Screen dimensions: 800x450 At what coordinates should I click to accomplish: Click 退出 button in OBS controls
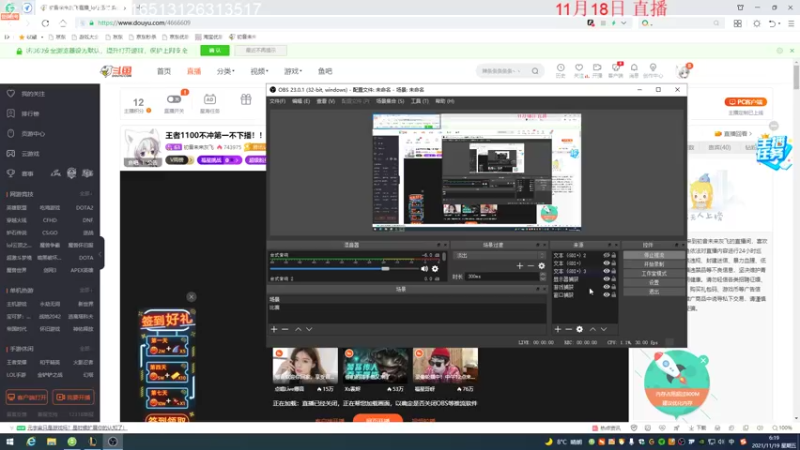click(x=654, y=292)
